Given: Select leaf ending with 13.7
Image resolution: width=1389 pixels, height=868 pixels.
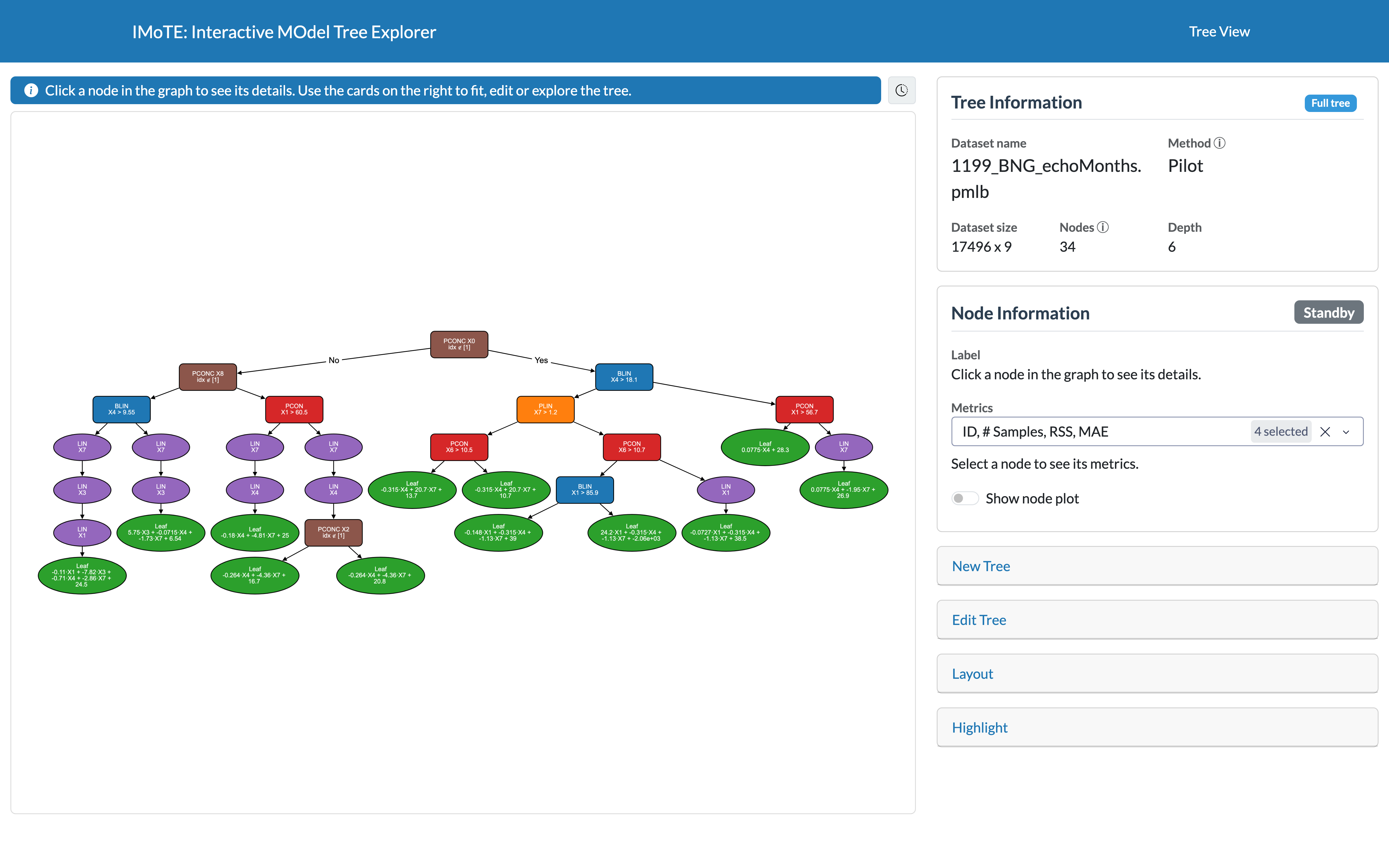Looking at the screenshot, I should (412, 490).
